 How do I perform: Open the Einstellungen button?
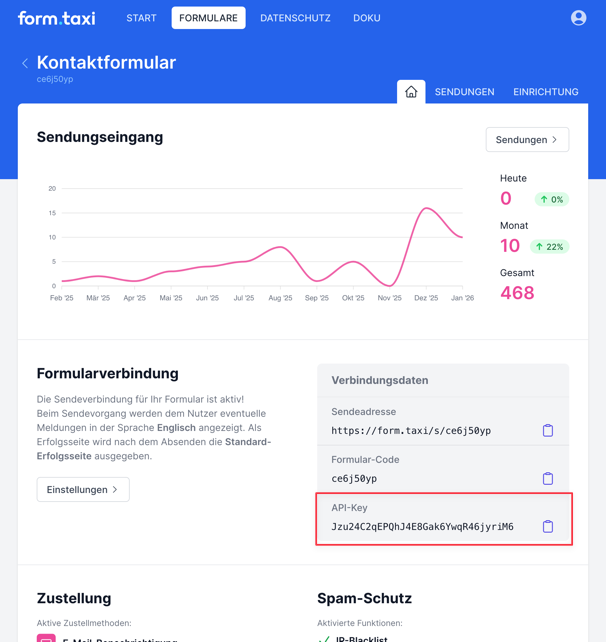83,489
